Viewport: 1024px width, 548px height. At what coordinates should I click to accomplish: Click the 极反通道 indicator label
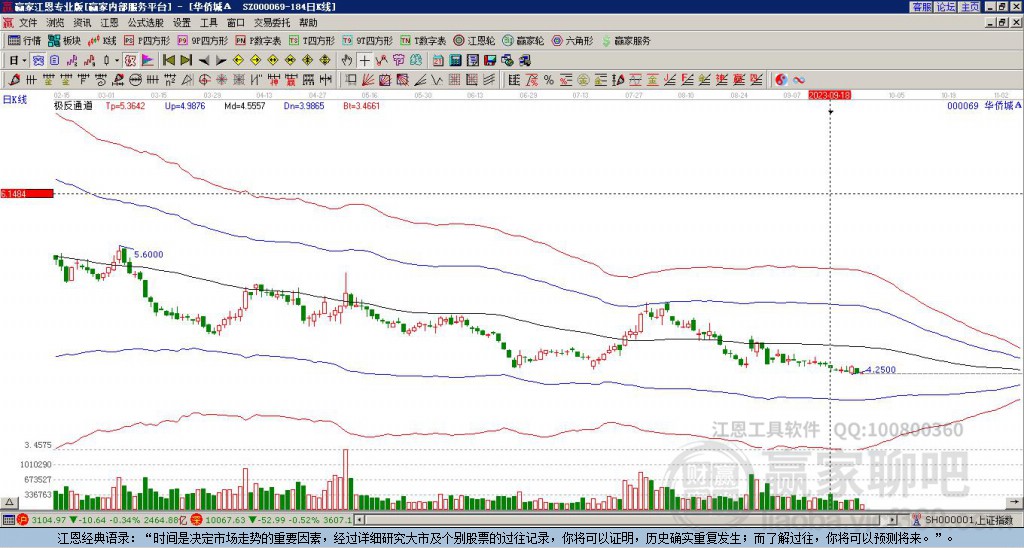point(73,105)
